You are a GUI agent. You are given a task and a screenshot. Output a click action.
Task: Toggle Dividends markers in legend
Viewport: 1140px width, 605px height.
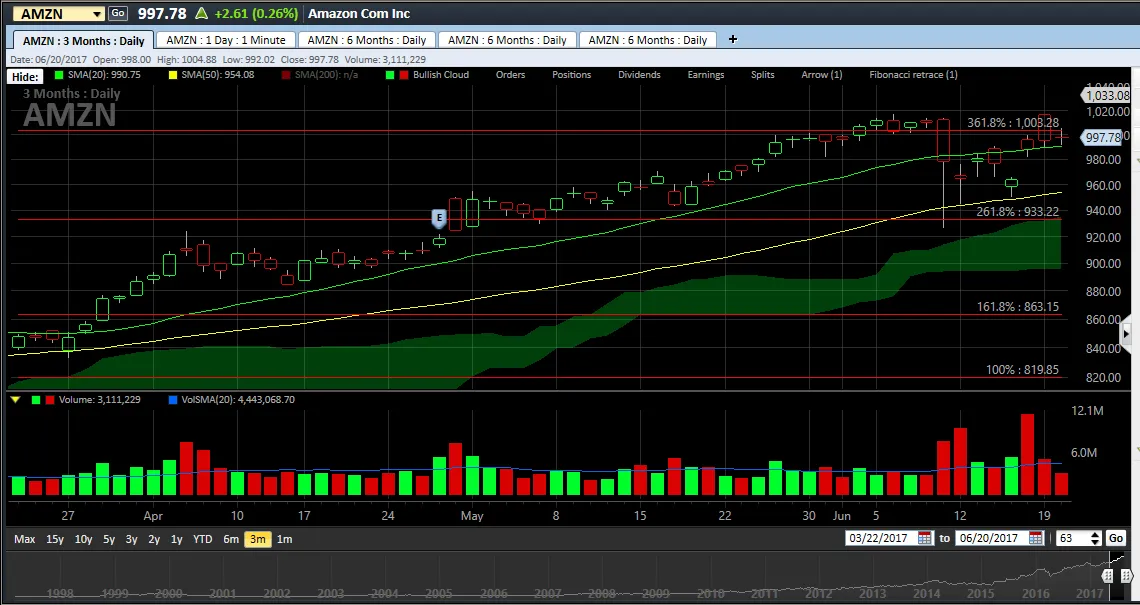(640, 75)
